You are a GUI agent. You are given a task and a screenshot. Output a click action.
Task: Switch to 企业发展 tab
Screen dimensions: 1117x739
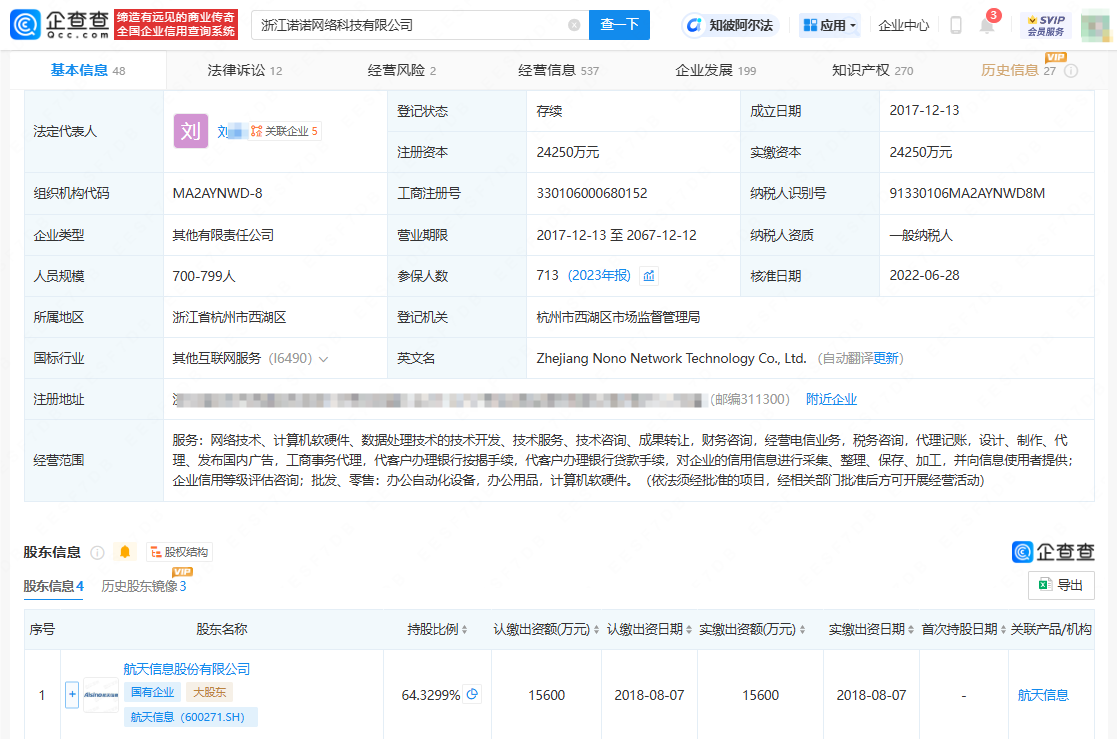[715, 71]
